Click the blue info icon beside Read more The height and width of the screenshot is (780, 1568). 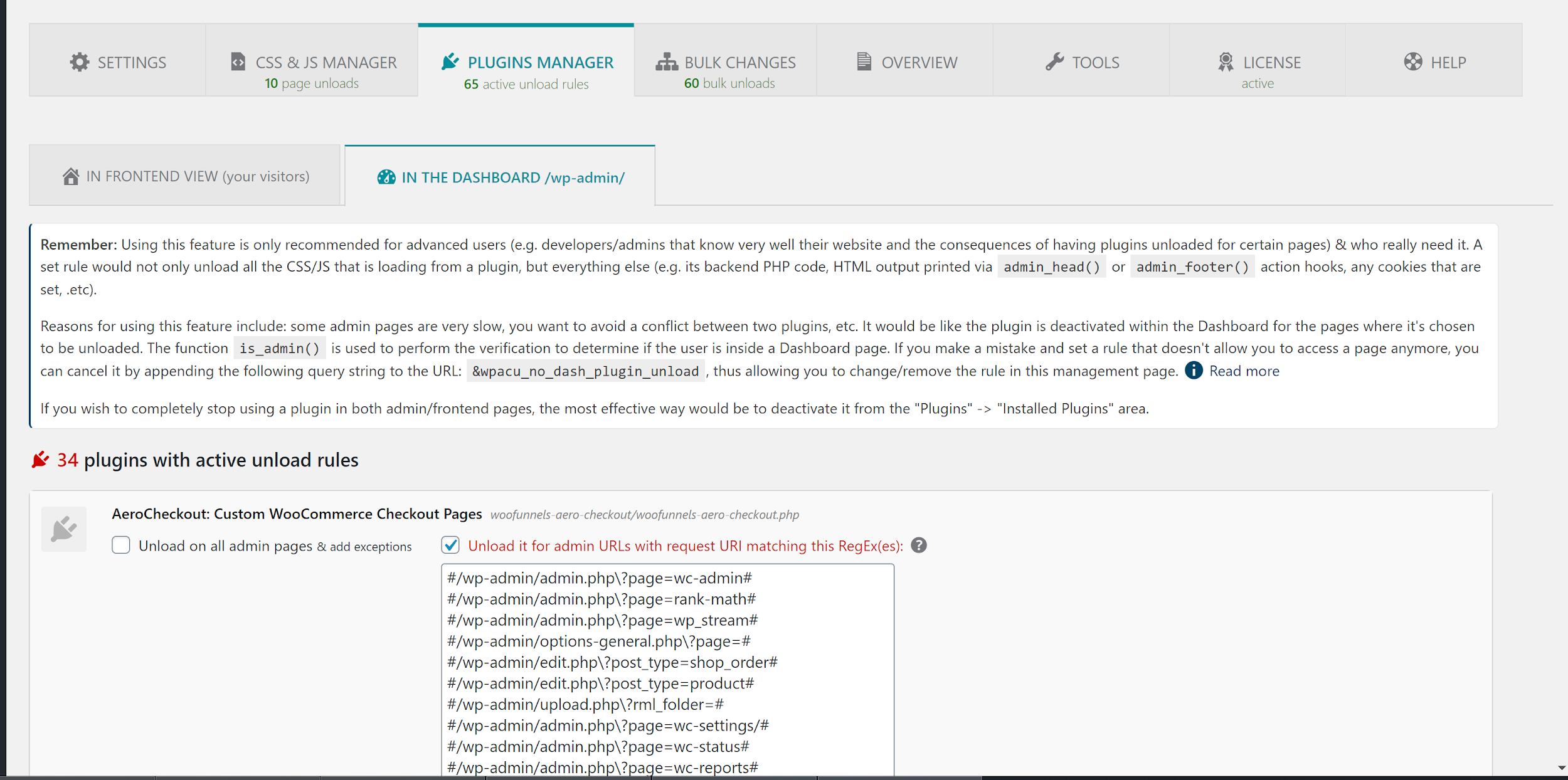coord(1193,371)
